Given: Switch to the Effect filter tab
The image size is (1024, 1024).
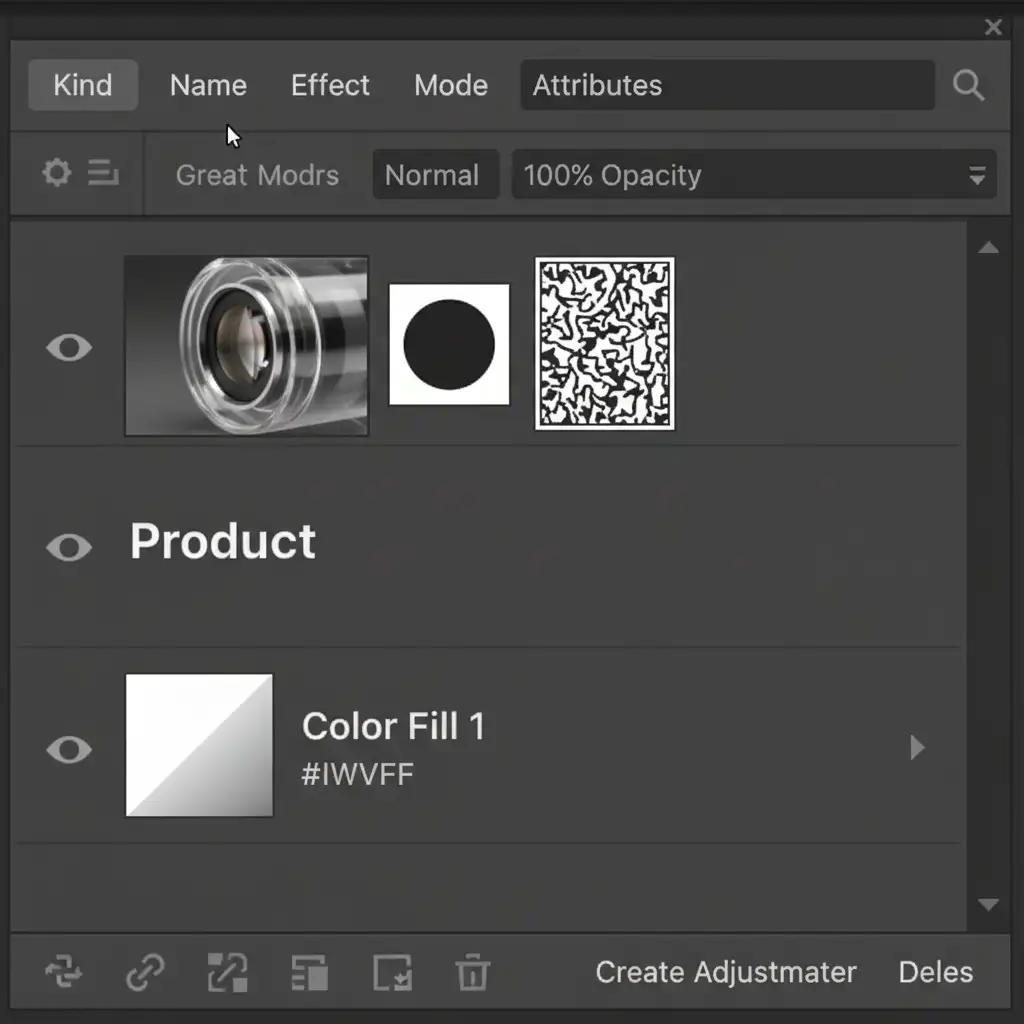Looking at the screenshot, I should tap(330, 85).
